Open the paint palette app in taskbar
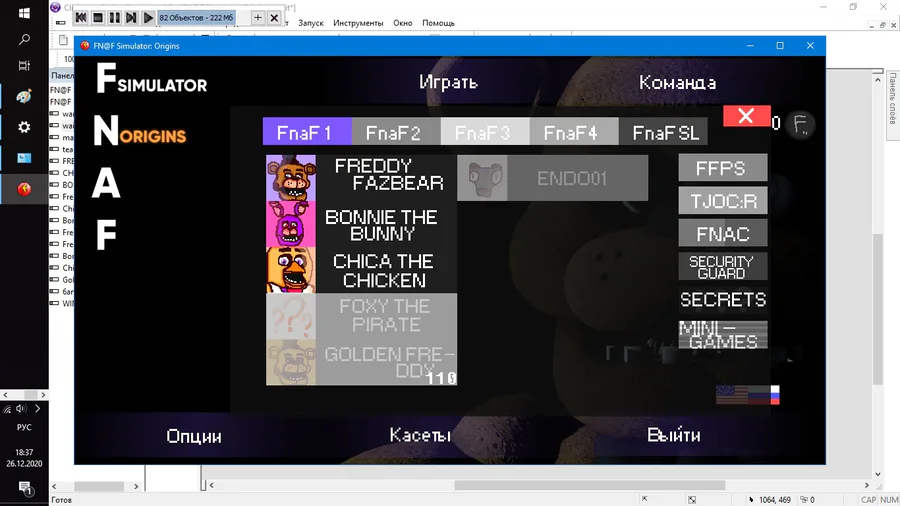900x506 pixels. 24,96
